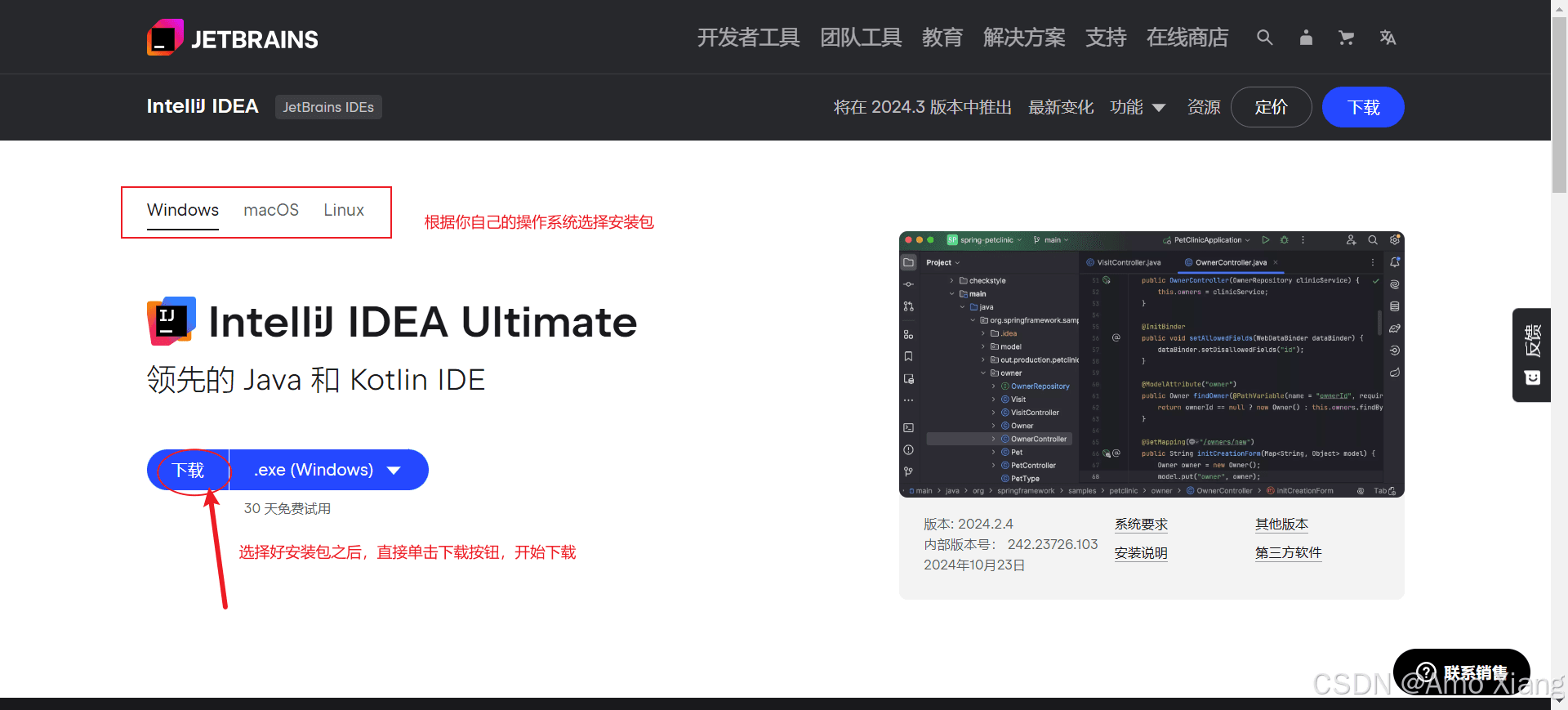
Task: Open the 开发者工具 menu
Action: pos(748,38)
